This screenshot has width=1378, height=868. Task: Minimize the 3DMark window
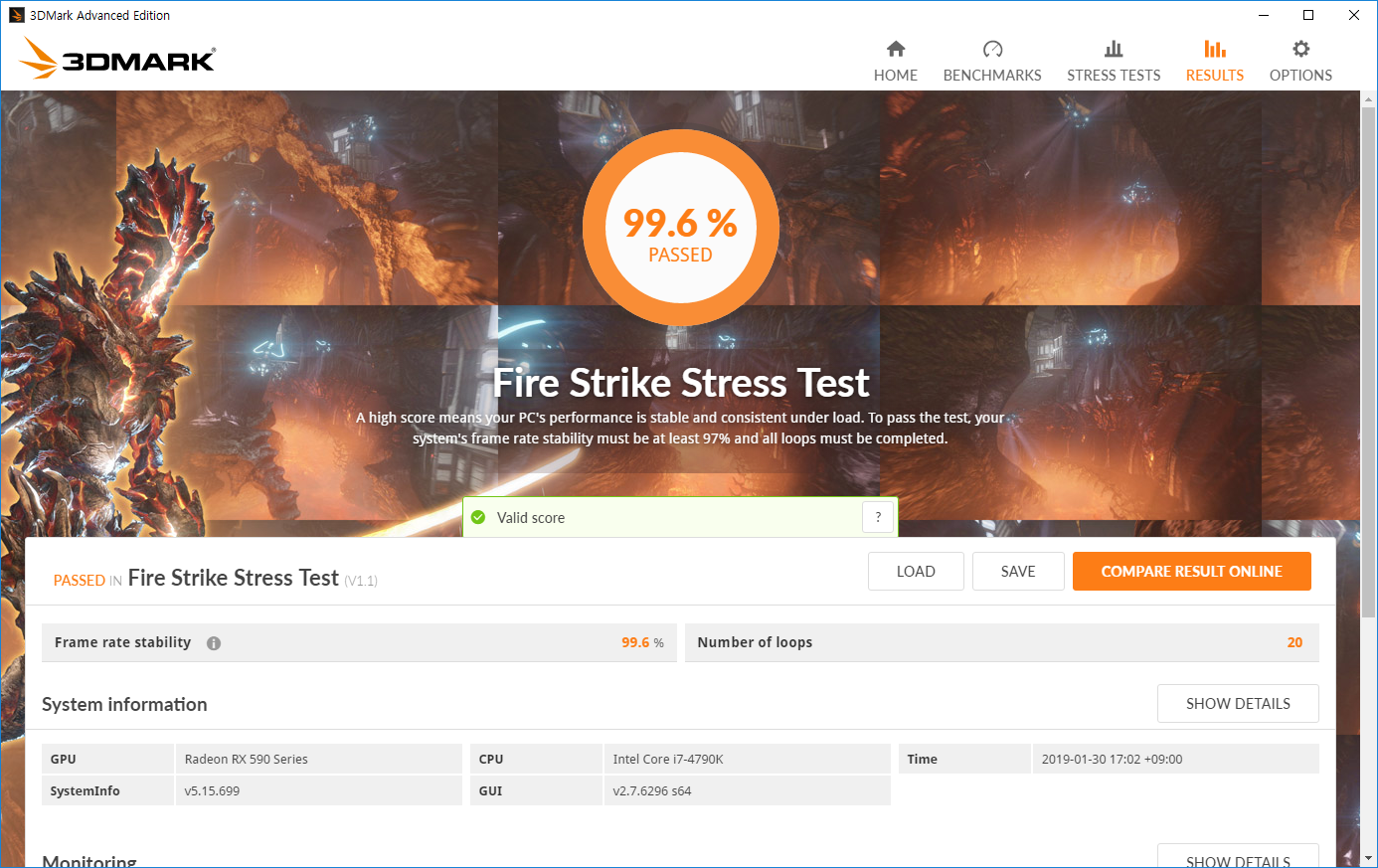pyautogui.click(x=1264, y=15)
